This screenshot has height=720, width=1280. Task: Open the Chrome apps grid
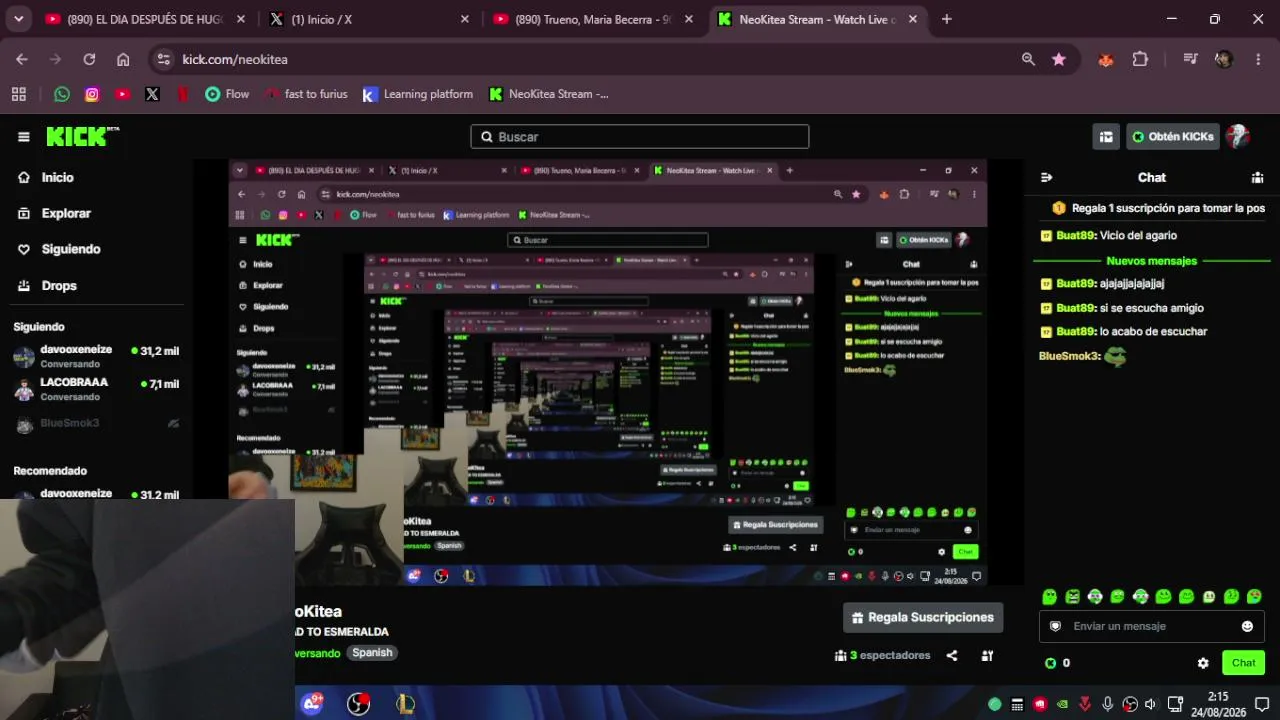pyautogui.click(x=18, y=94)
